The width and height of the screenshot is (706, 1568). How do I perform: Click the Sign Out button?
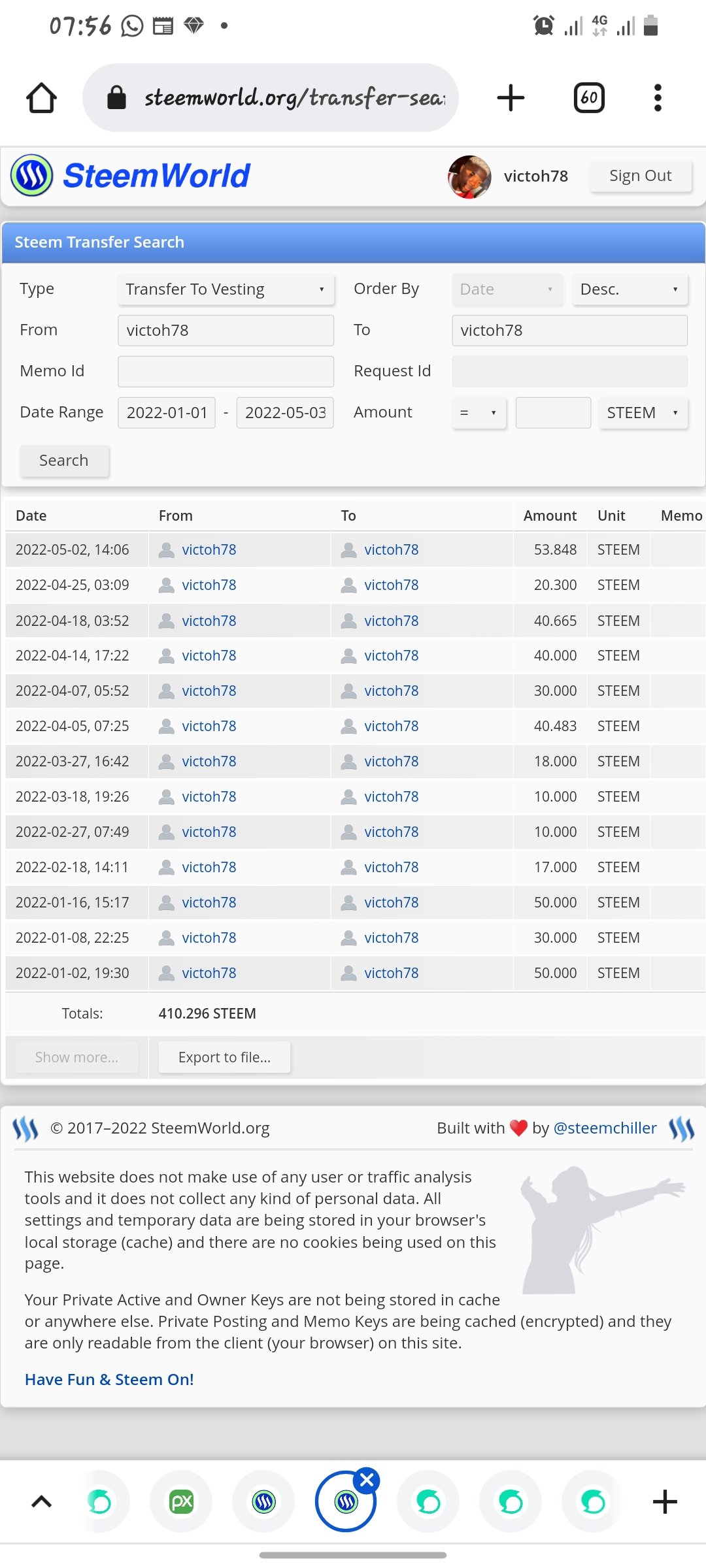[641, 176]
